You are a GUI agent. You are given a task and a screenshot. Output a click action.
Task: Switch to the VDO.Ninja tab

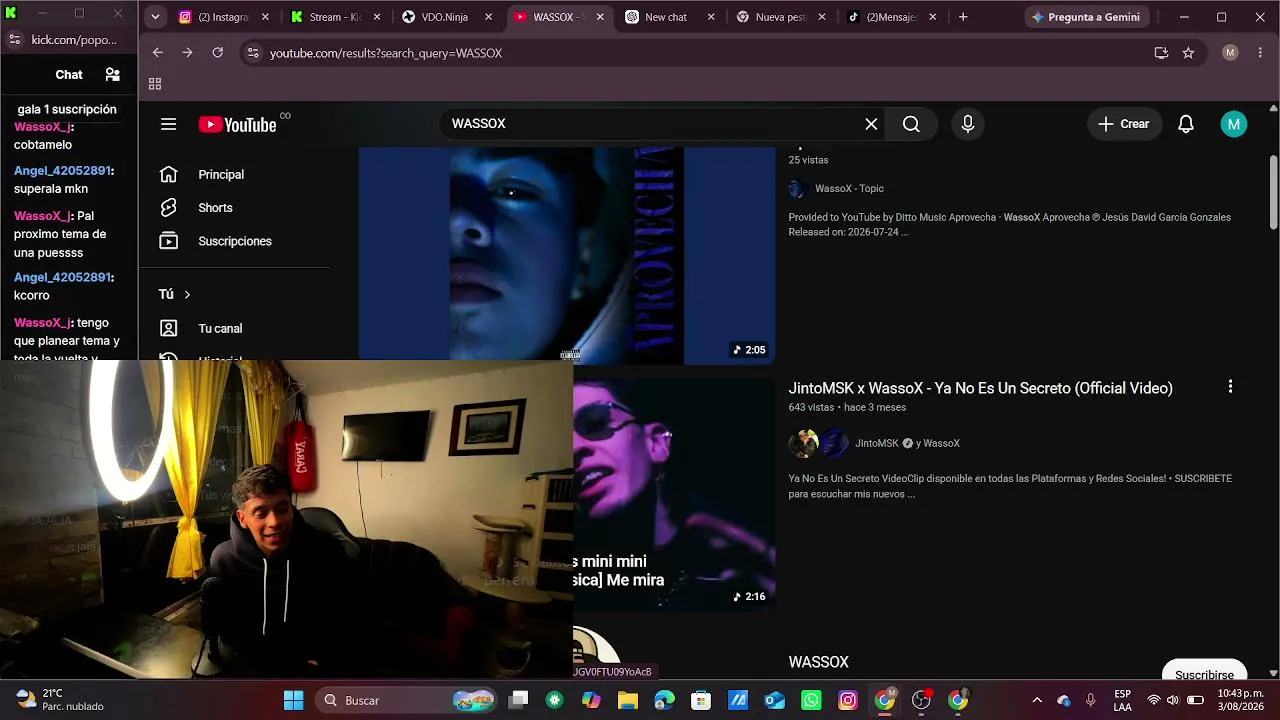(446, 17)
